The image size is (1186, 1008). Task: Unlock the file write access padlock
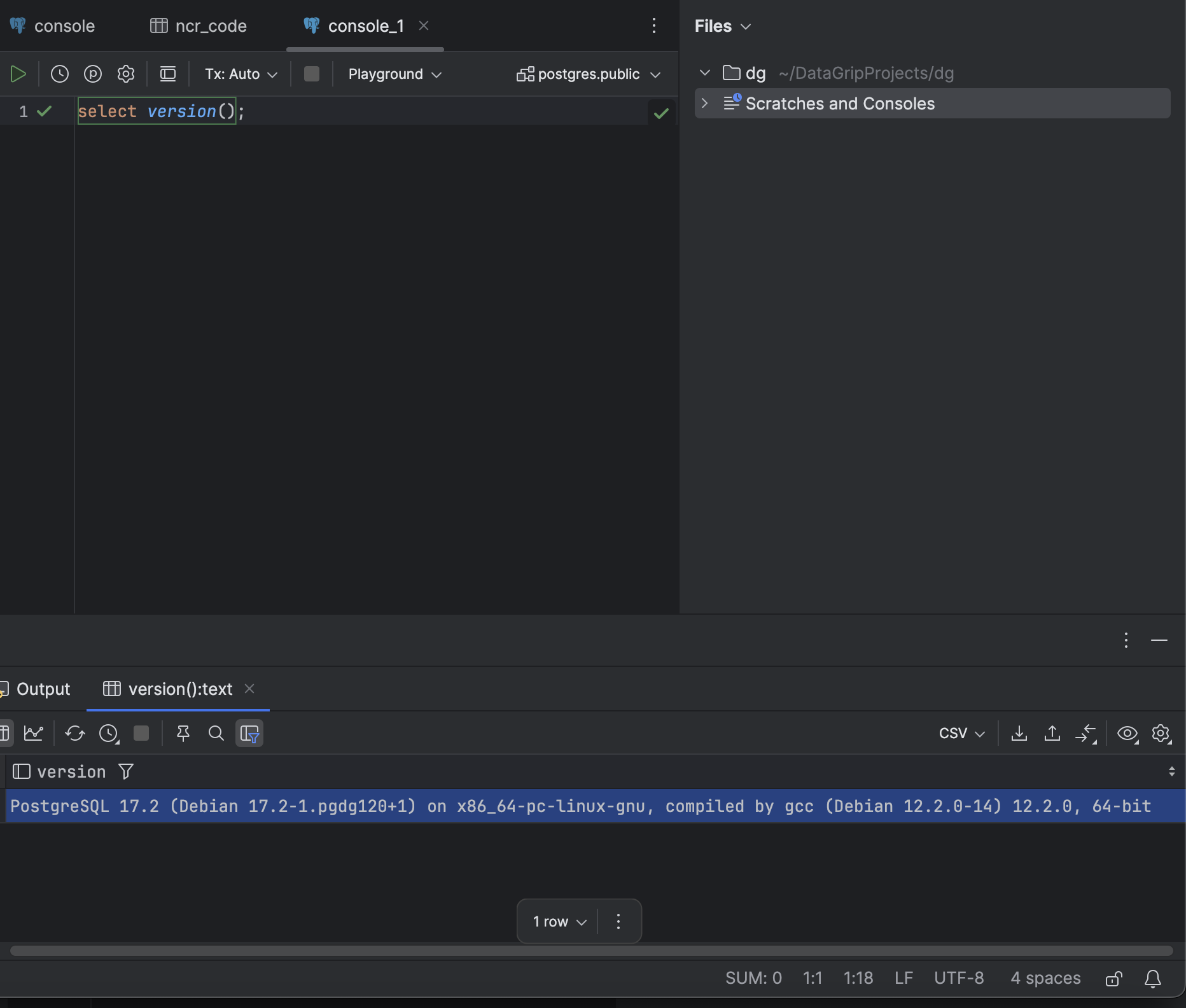coord(1113,978)
